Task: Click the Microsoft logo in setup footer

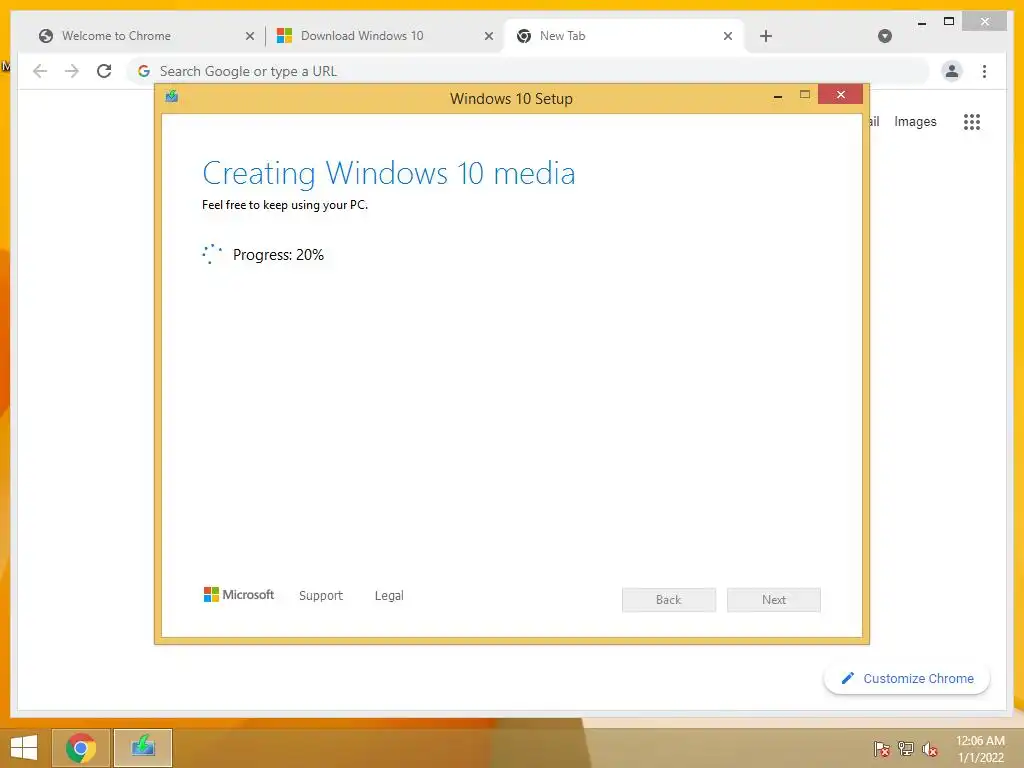Action: coord(239,594)
